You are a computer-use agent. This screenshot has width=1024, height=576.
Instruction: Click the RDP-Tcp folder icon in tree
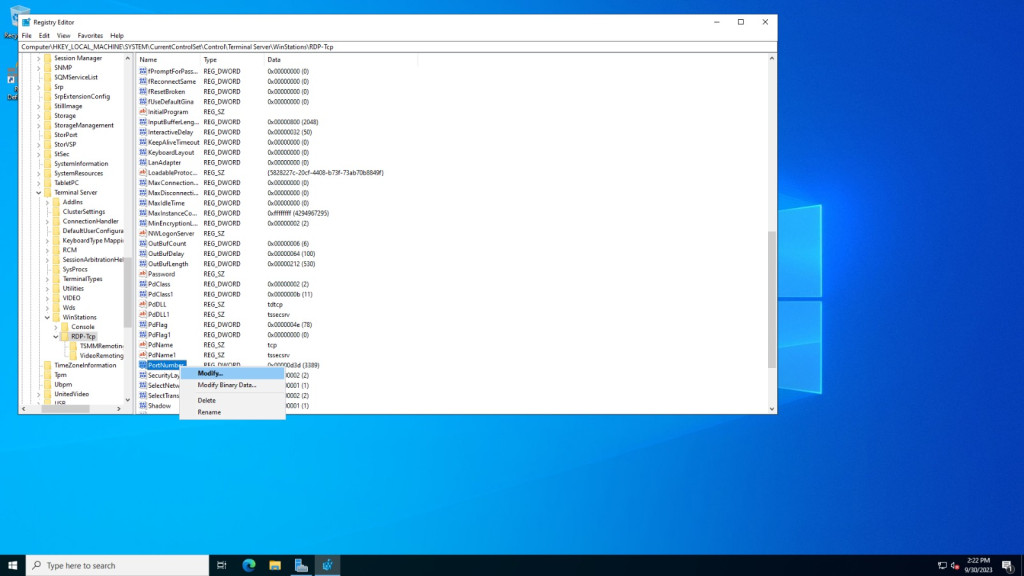[x=65, y=336]
